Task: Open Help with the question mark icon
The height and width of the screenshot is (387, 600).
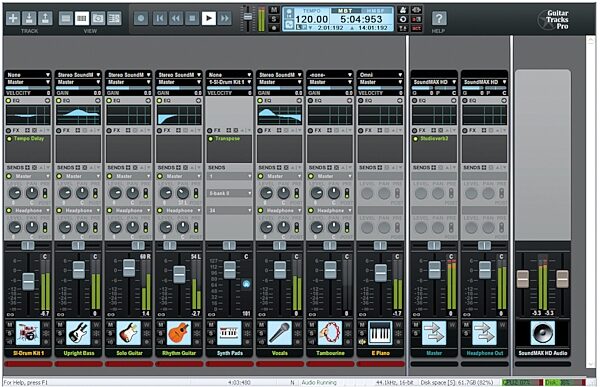Action: (439, 18)
